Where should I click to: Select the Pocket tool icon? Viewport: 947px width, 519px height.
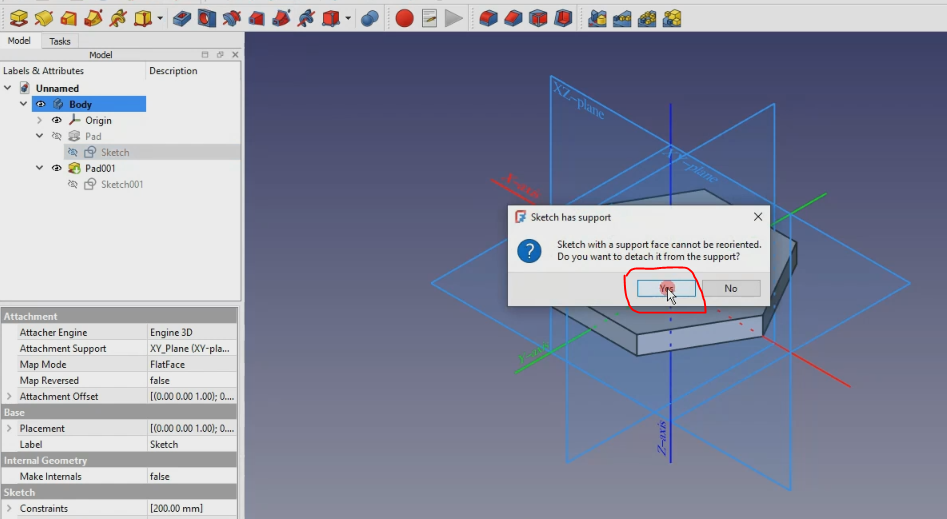coord(182,19)
